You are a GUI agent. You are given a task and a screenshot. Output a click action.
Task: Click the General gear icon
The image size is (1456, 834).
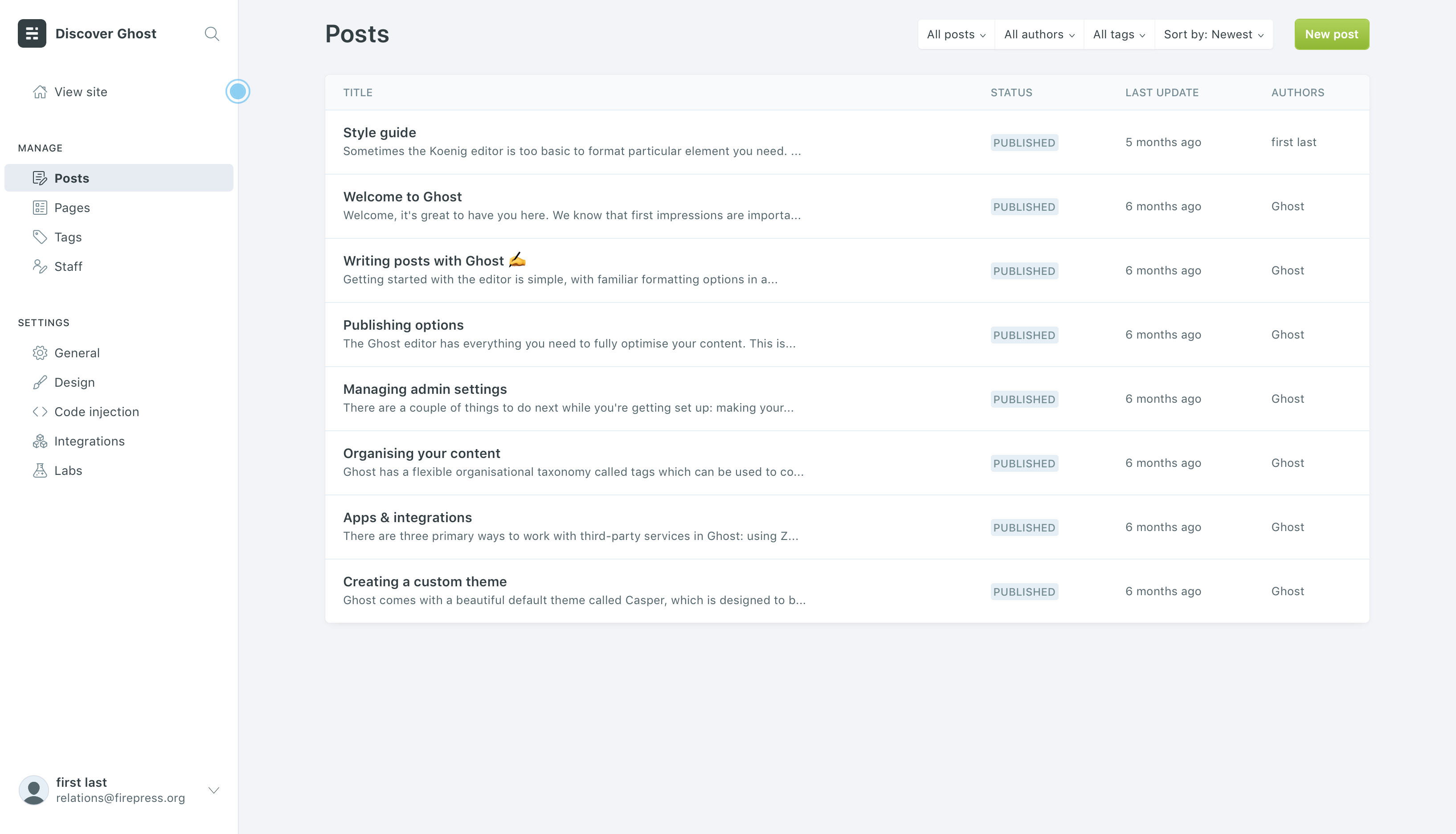[x=40, y=353]
